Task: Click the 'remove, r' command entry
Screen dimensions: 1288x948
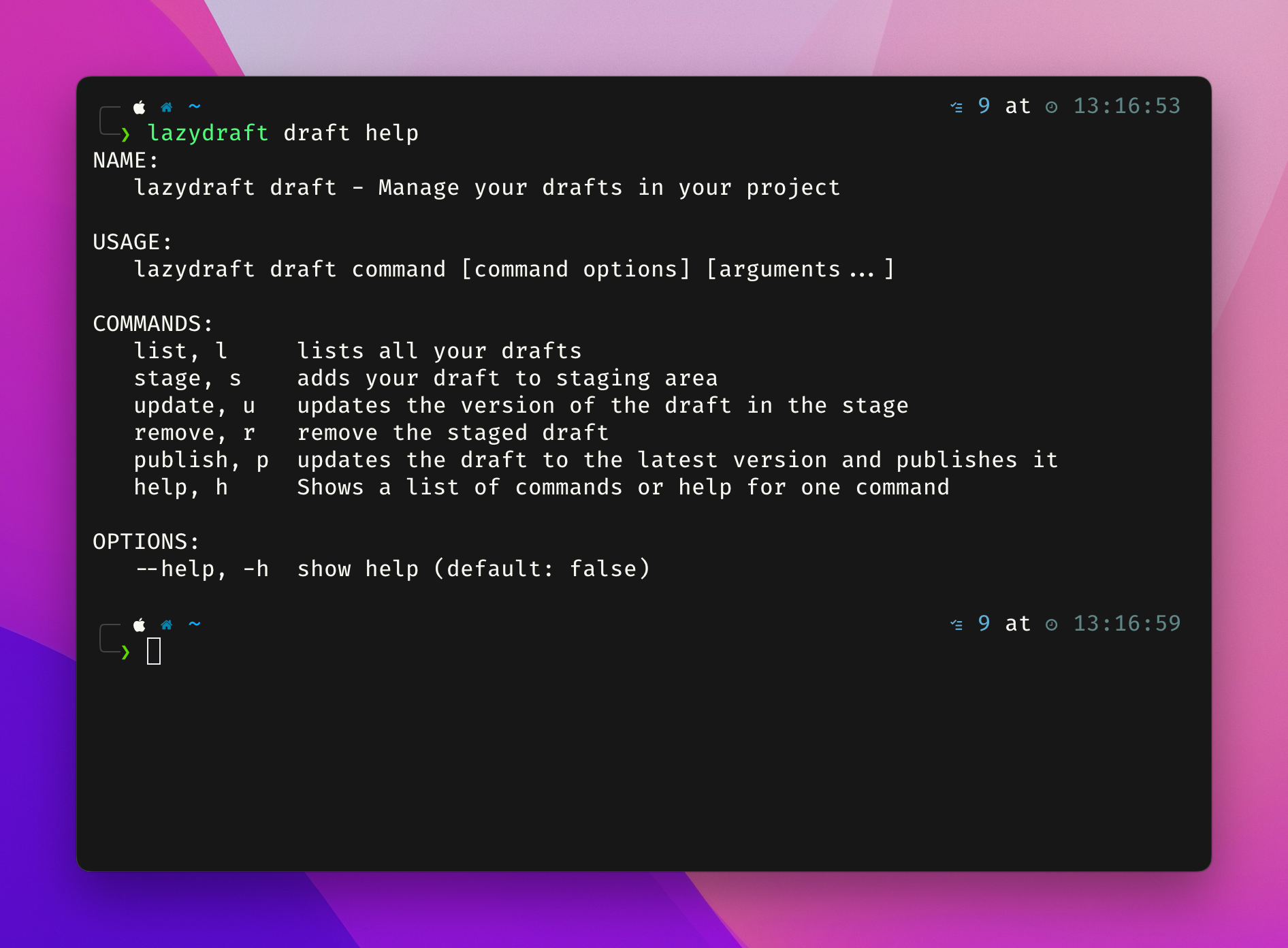Action: 194,432
